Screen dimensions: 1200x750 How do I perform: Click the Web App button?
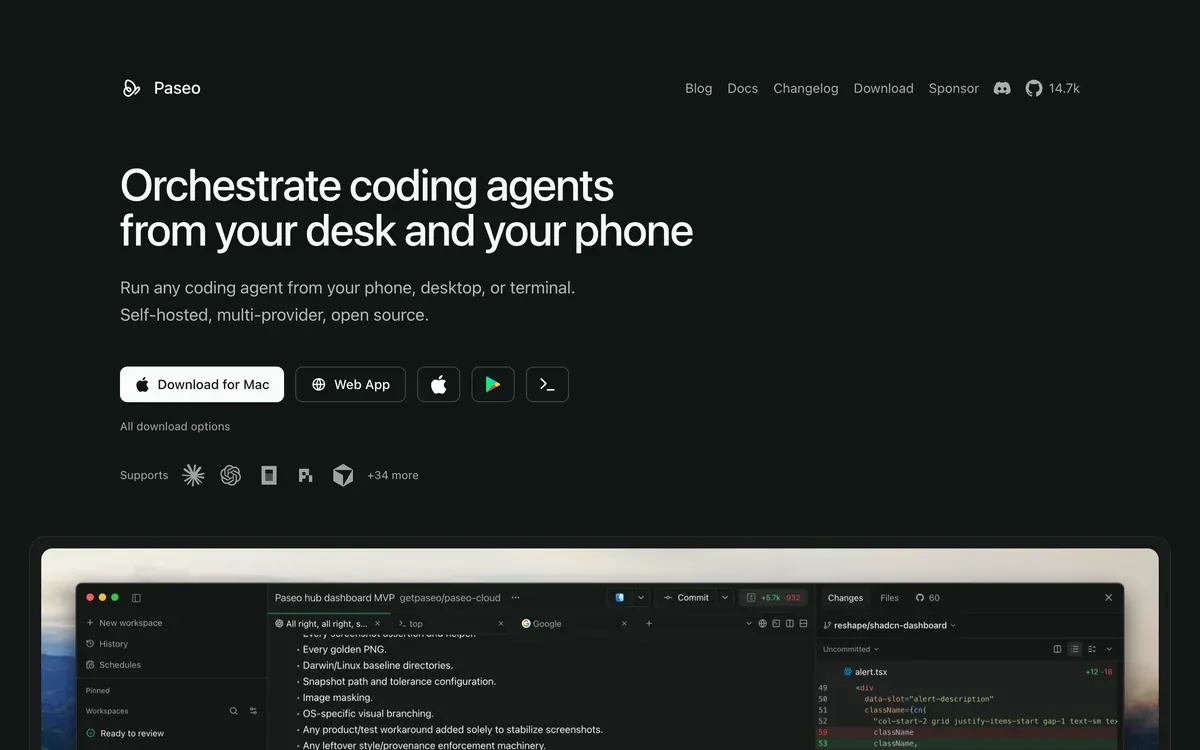350,384
